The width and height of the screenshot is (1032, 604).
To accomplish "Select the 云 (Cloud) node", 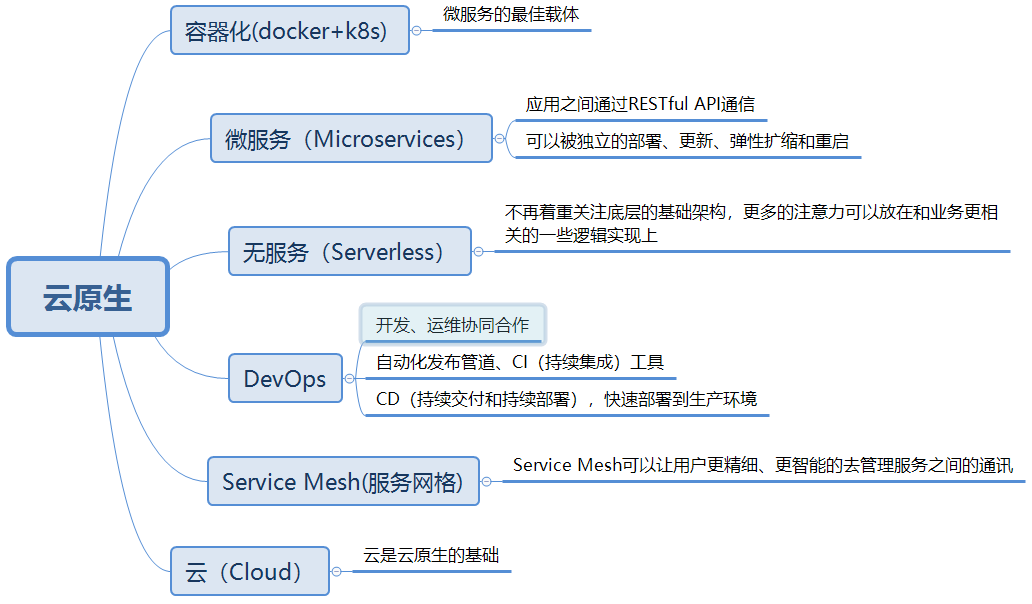I will (x=249, y=571).
